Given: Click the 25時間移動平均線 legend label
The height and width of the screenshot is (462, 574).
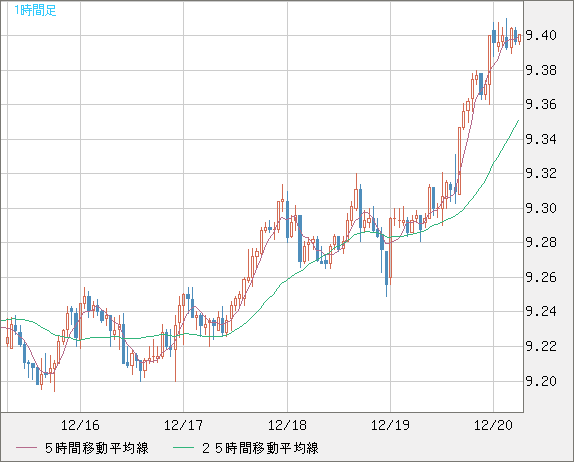Looking at the screenshot, I should [x=260, y=448].
